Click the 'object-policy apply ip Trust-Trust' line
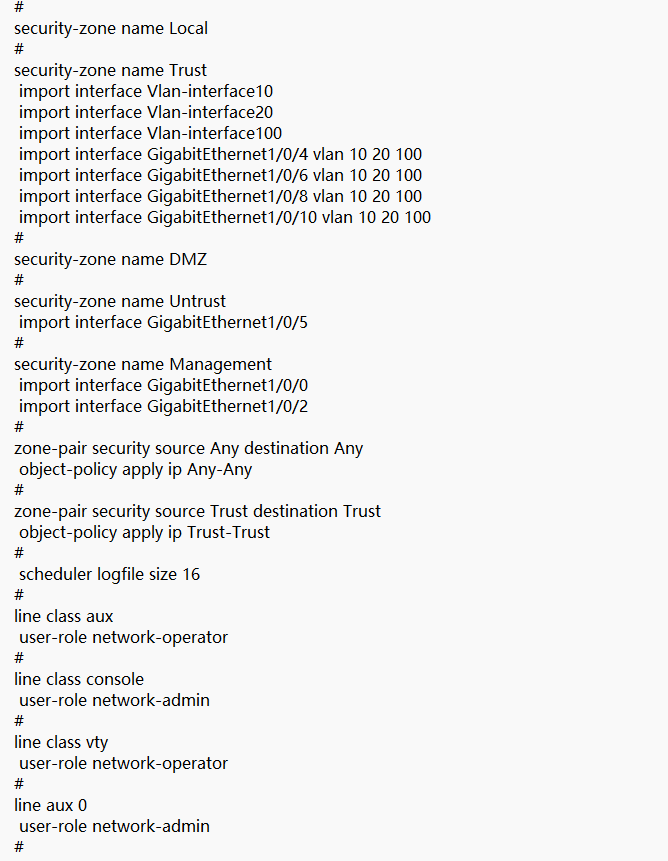 tap(144, 532)
